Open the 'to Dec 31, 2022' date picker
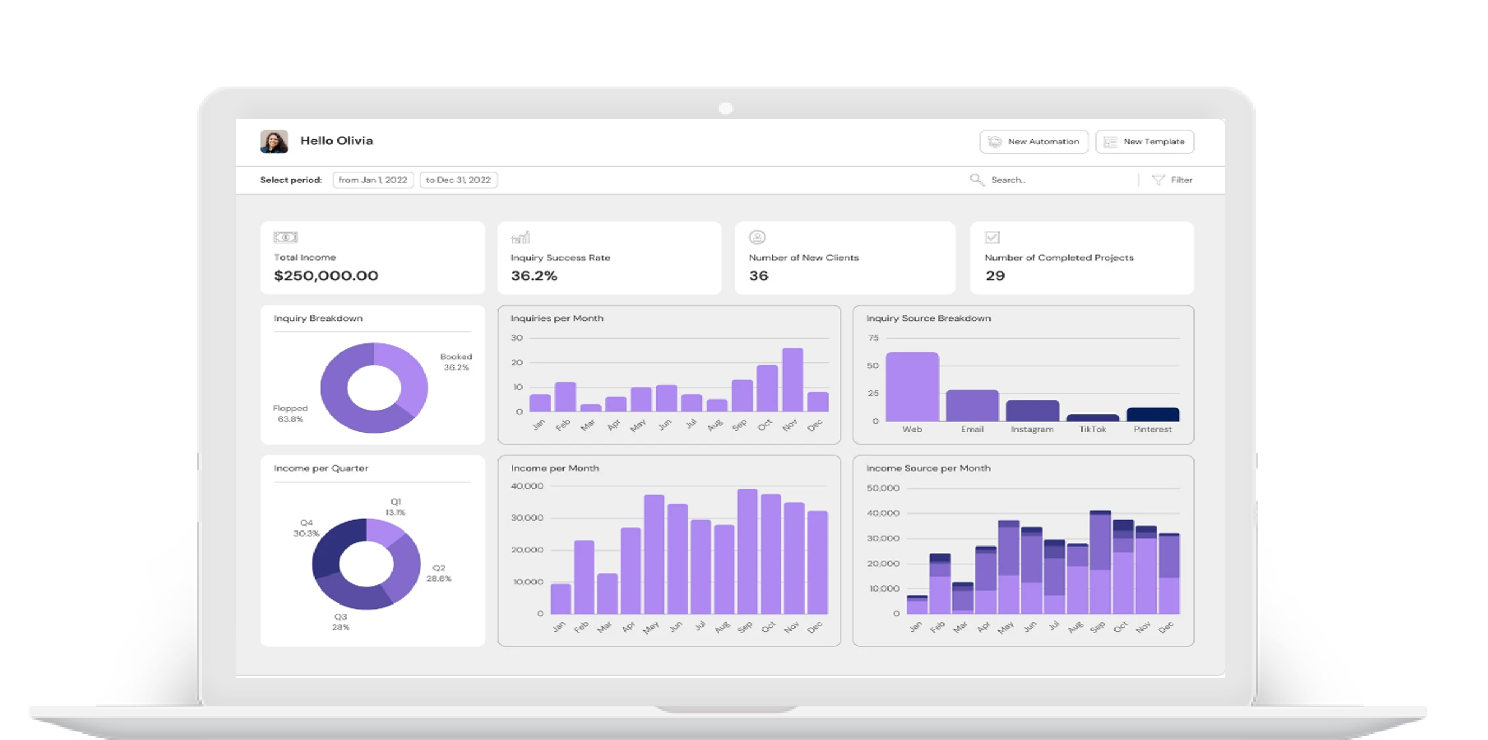This screenshot has height=740, width=1488. pos(458,180)
